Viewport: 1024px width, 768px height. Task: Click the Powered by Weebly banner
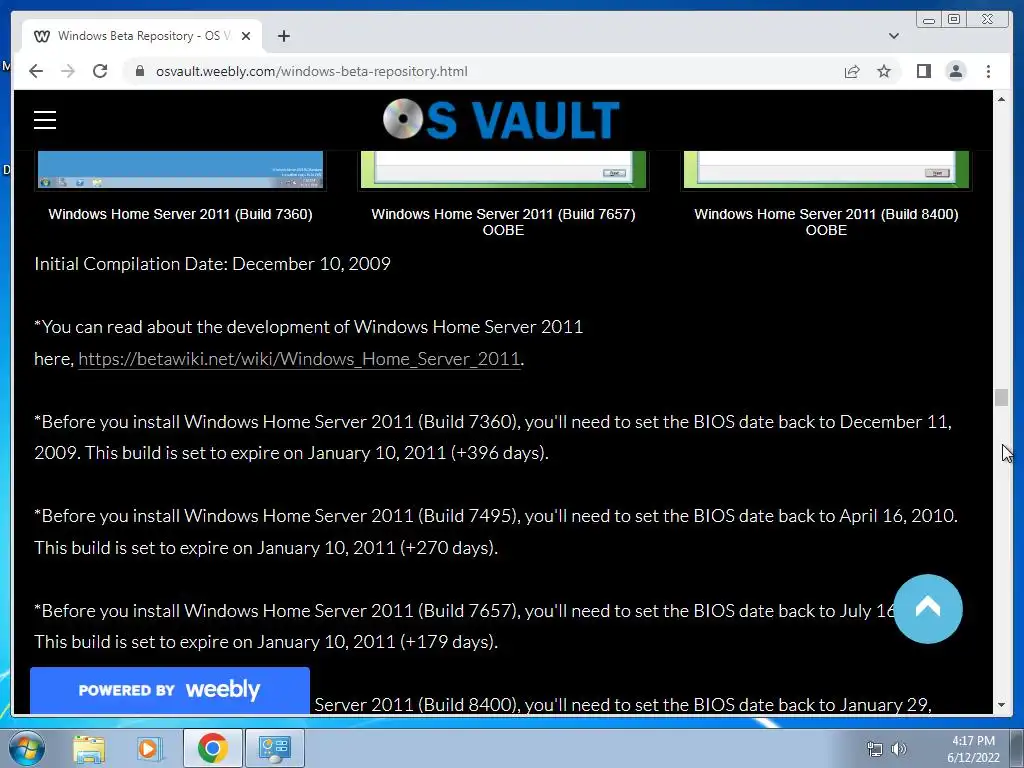coord(170,690)
